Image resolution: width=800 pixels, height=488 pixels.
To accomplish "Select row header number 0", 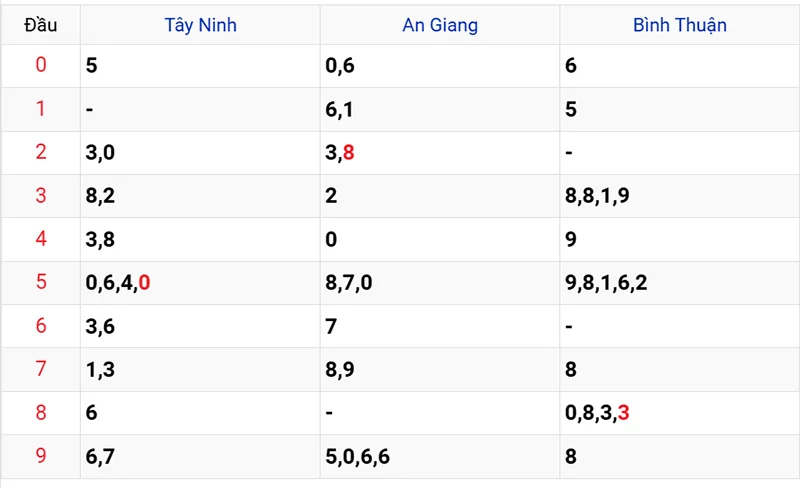I will point(40,65).
